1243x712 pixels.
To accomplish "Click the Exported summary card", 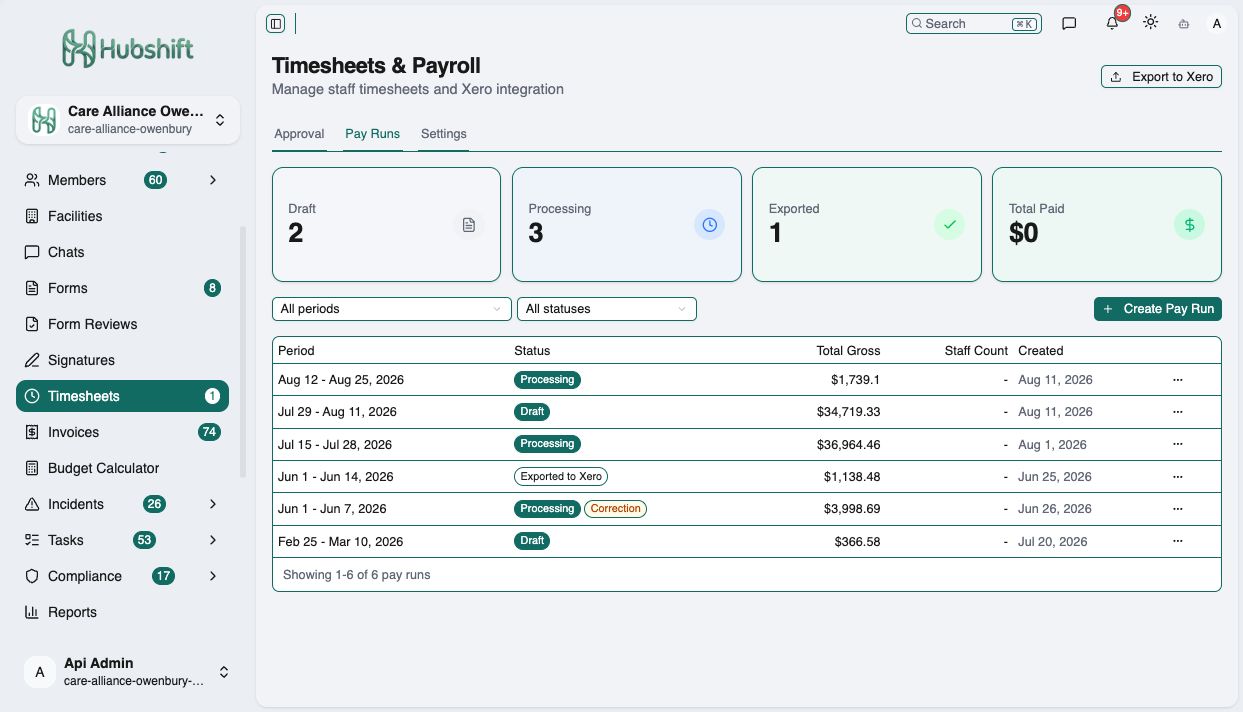I will tap(867, 224).
